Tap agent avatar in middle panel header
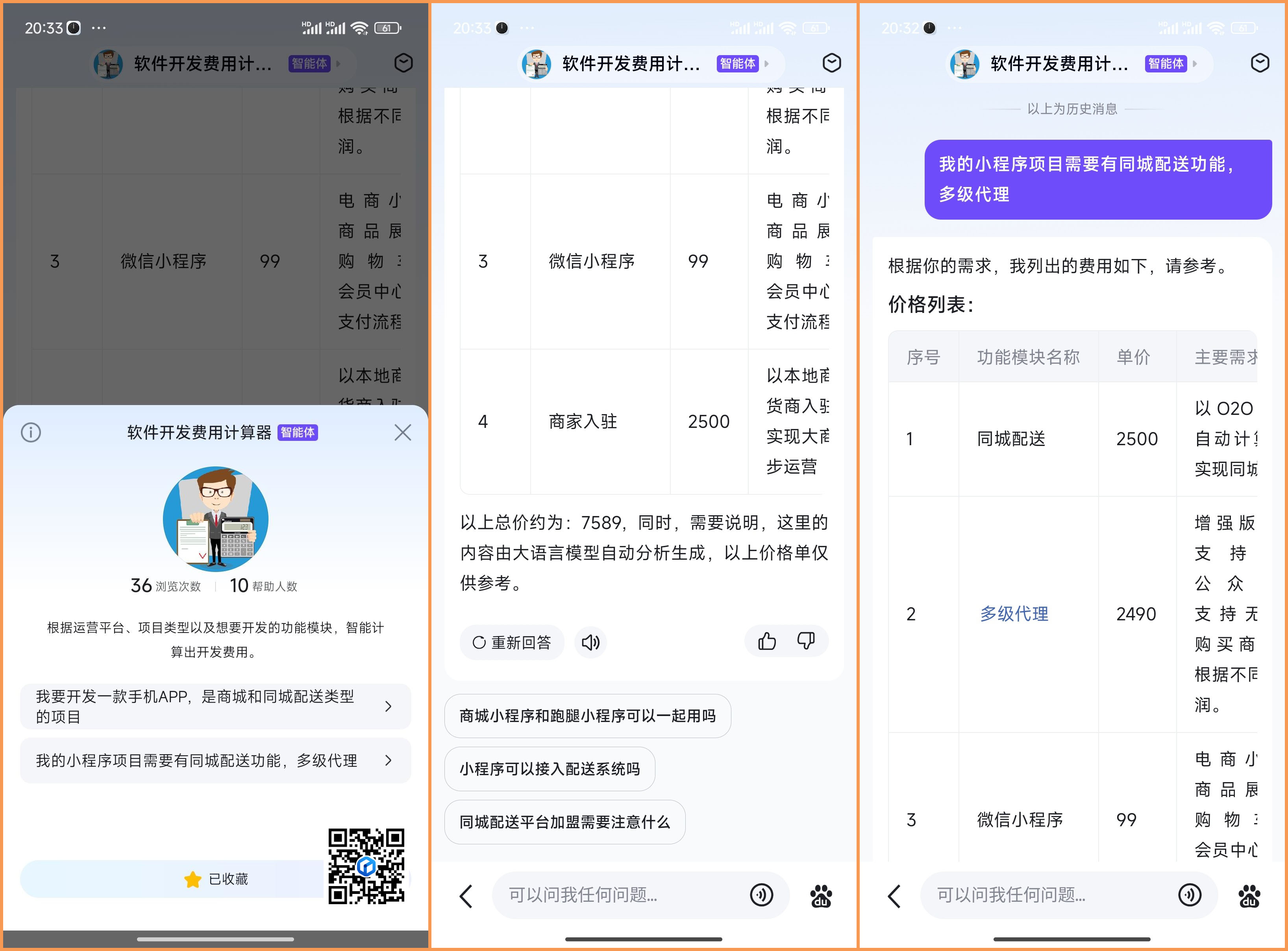 point(536,63)
